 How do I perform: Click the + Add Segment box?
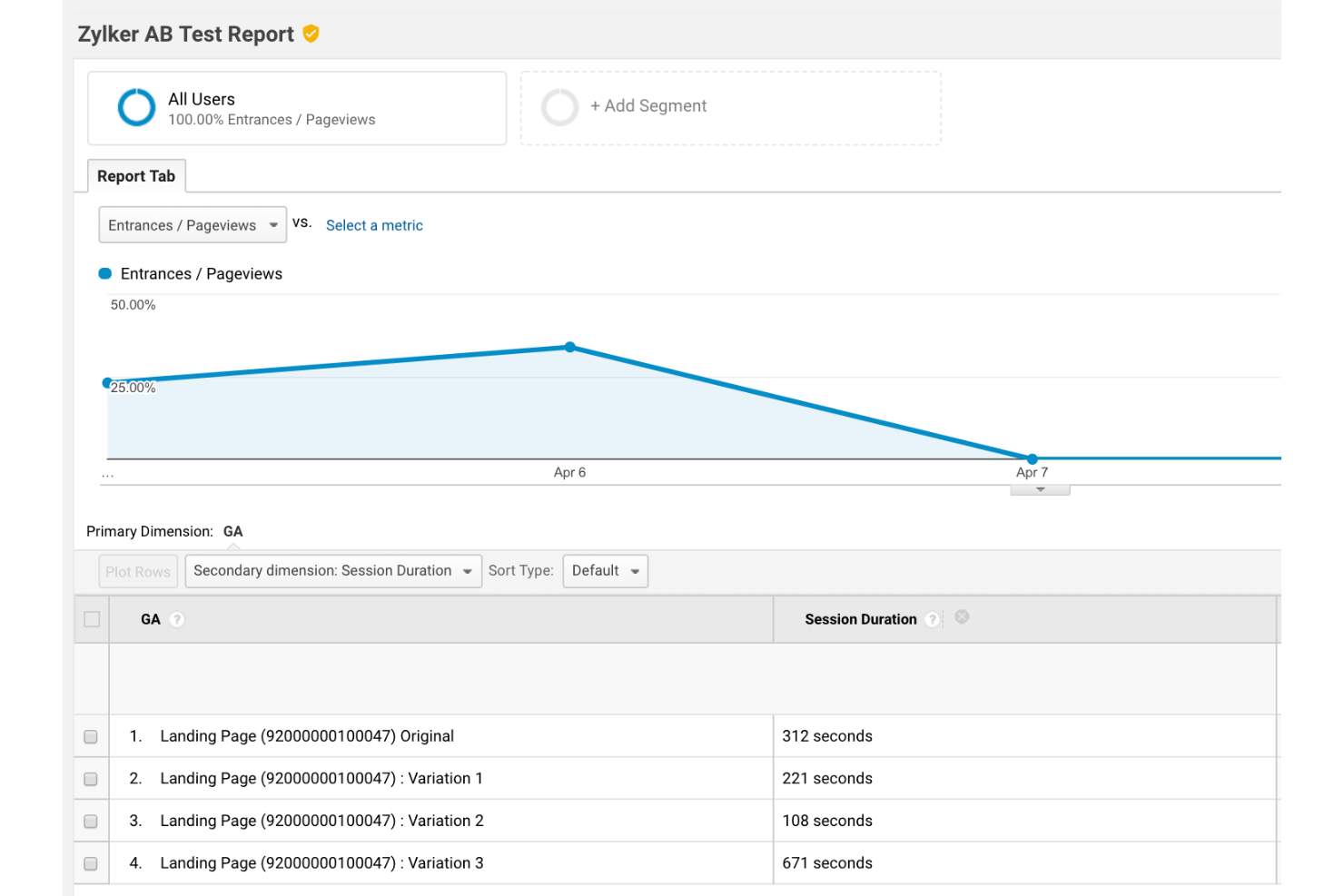(x=731, y=108)
